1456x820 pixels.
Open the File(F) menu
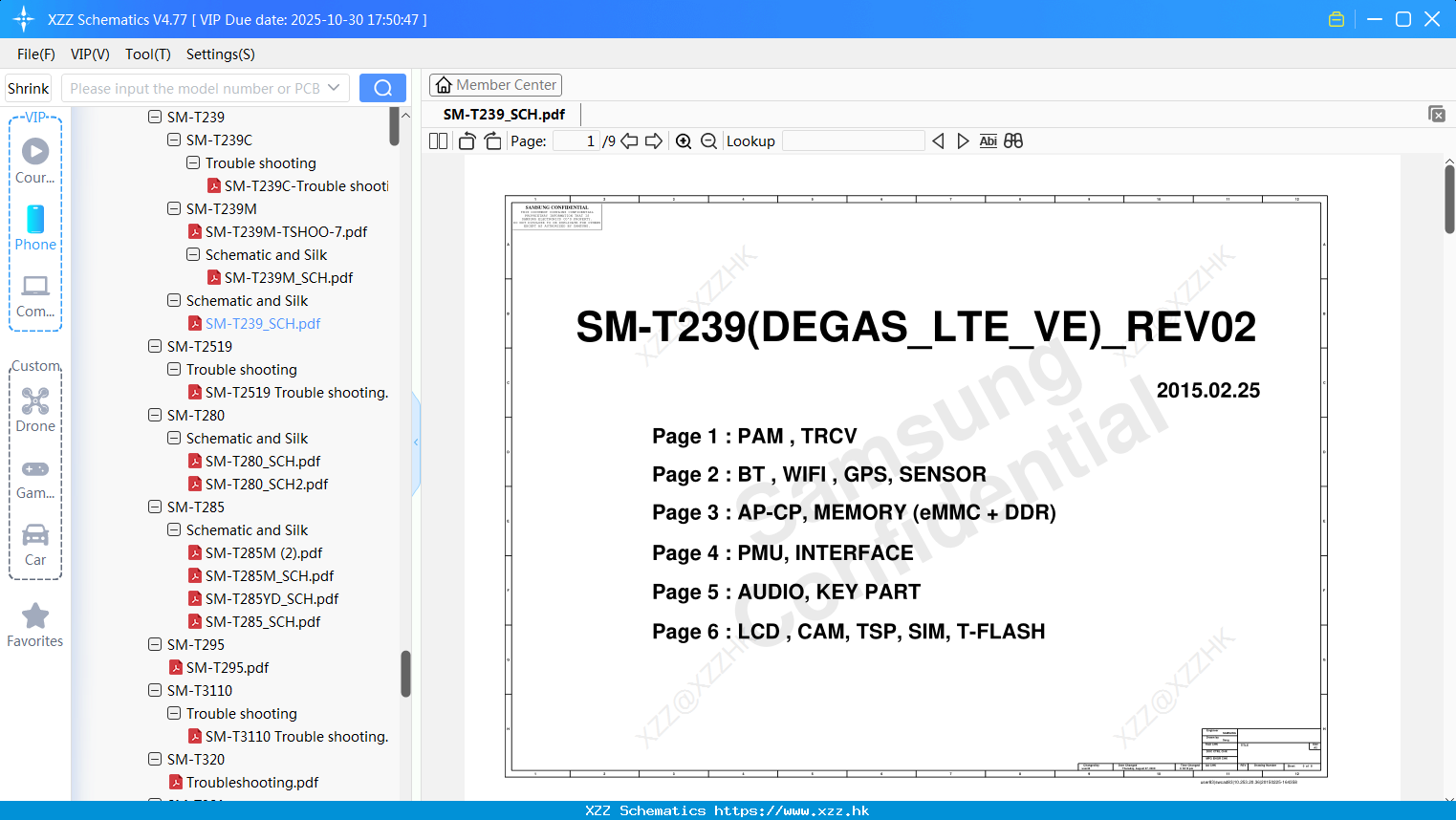pos(36,54)
